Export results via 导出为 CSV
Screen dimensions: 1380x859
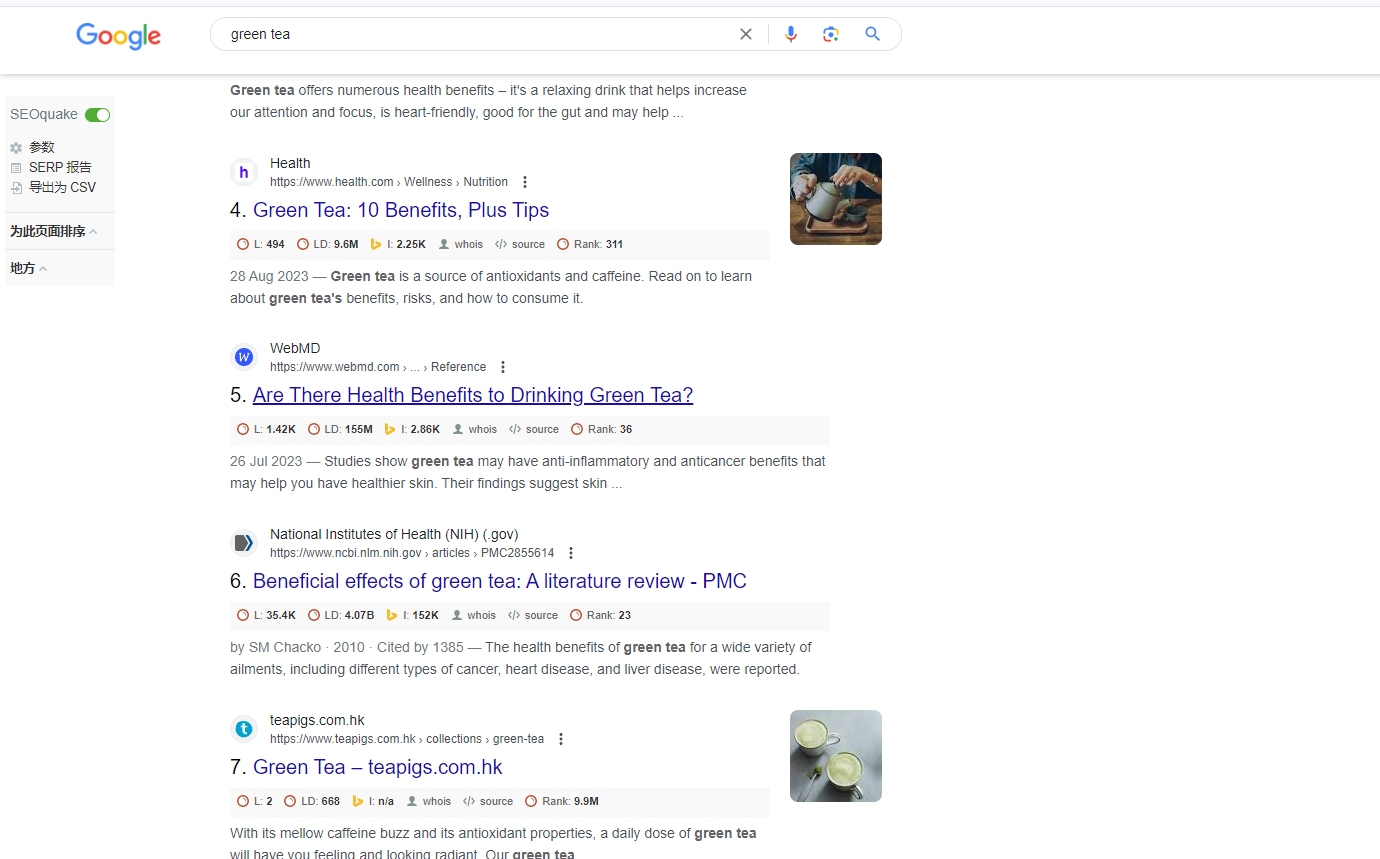tap(61, 187)
